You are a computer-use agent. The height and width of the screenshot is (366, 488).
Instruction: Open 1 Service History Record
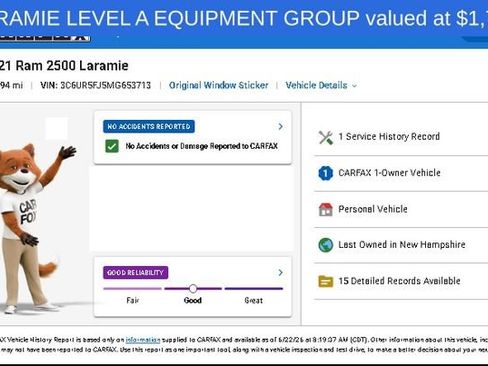click(389, 137)
